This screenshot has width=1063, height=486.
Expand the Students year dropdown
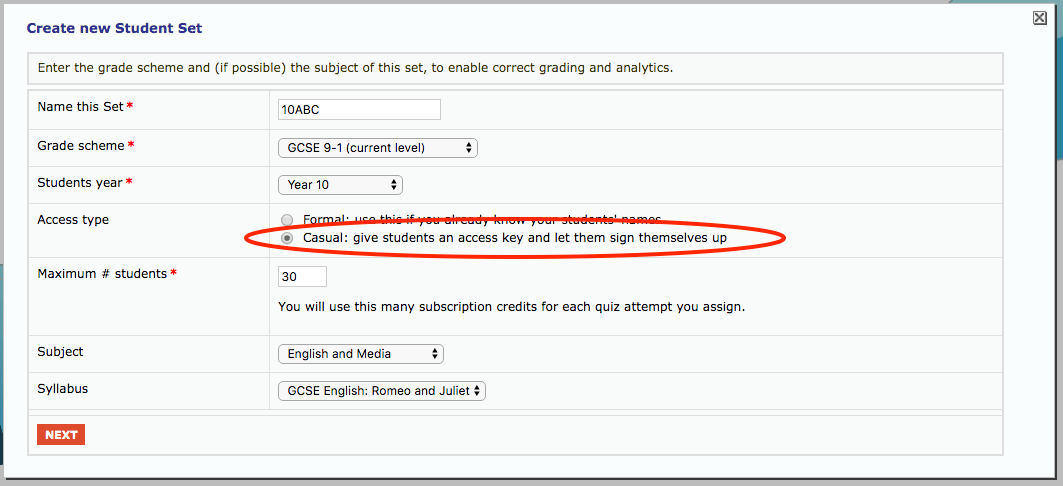340,185
